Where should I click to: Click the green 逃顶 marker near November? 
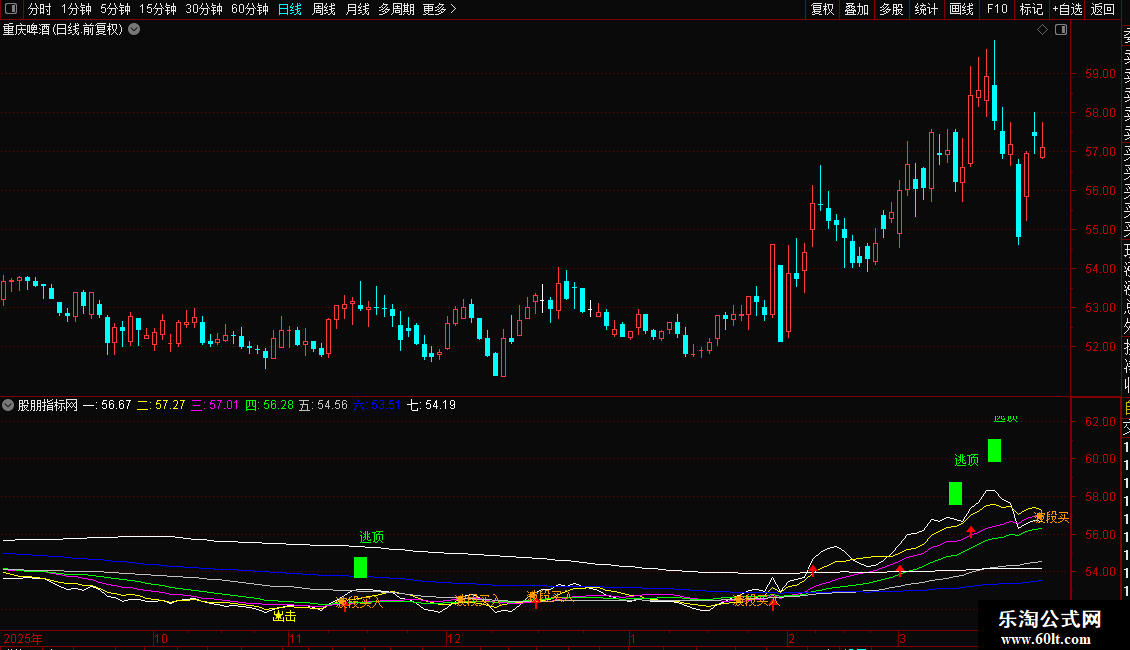360,567
